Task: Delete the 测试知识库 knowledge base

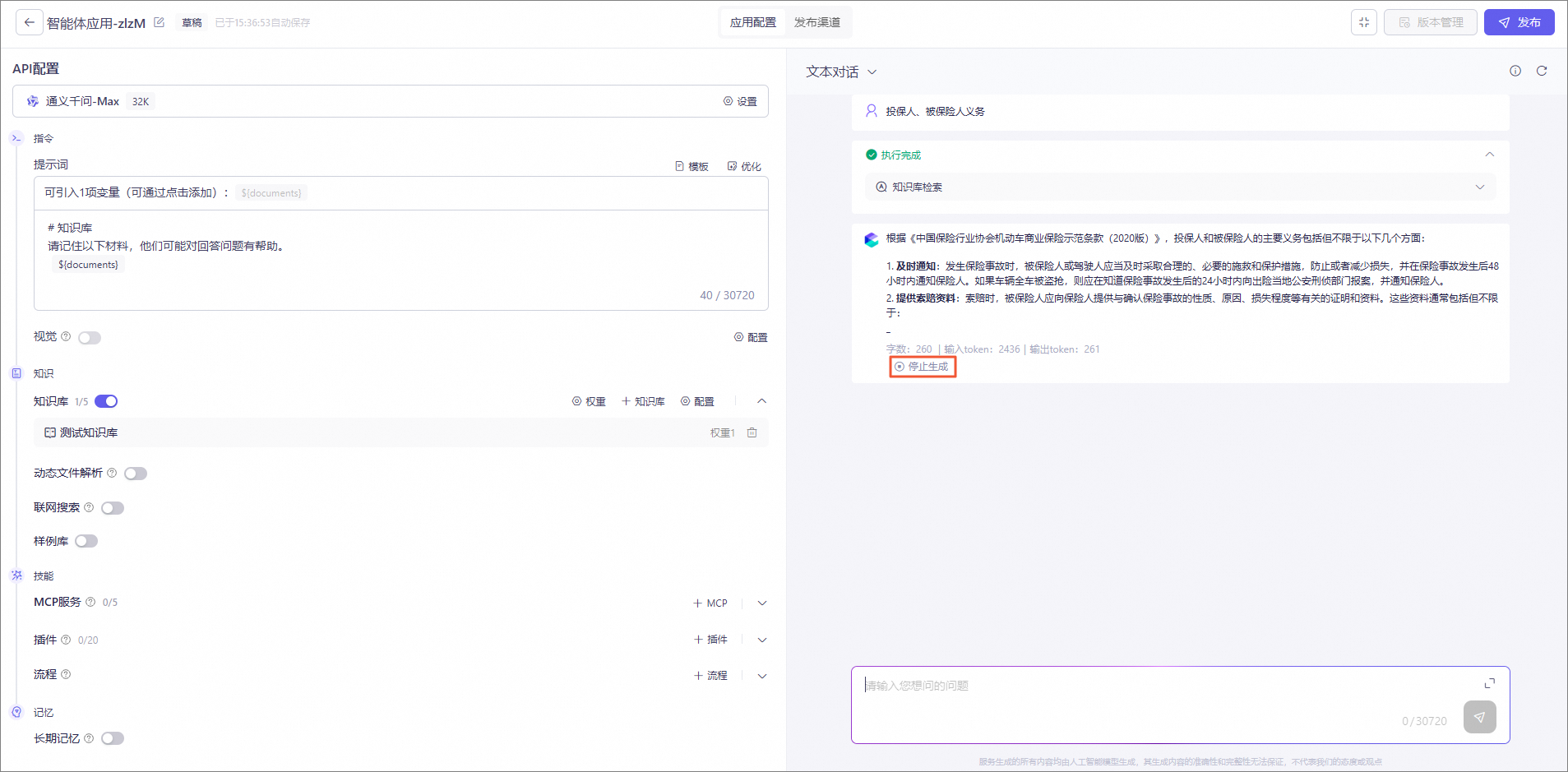Action: coord(752,432)
